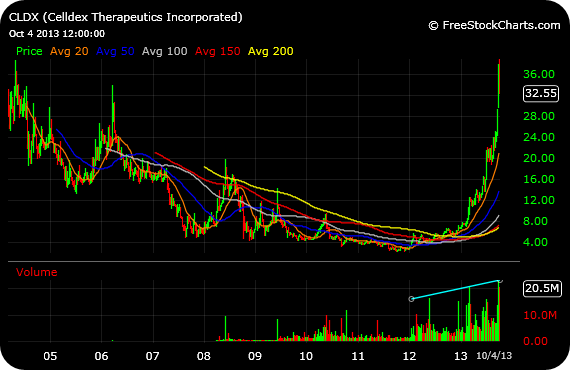Click the 11 year label on time axis
This screenshot has height=370, width=570.
click(358, 356)
